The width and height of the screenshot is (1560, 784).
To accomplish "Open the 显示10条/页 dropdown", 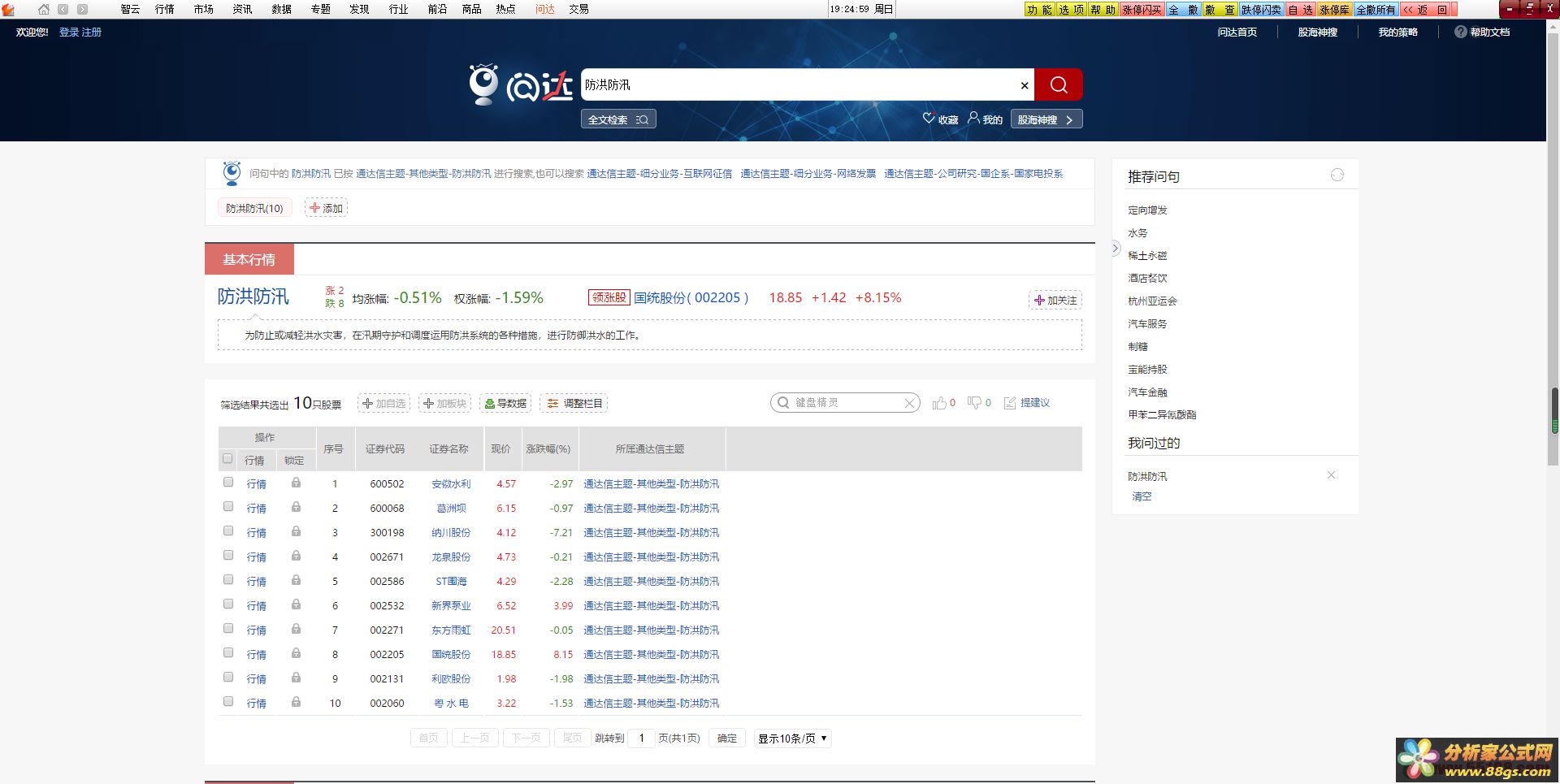I will click(792, 739).
